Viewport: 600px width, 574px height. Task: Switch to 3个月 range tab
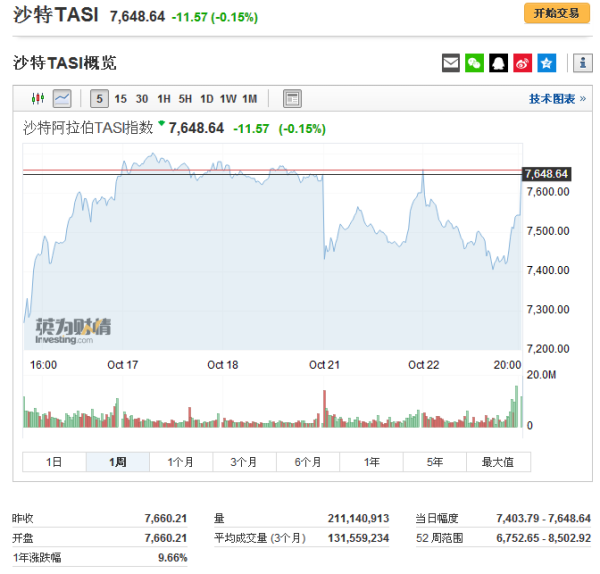click(244, 462)
